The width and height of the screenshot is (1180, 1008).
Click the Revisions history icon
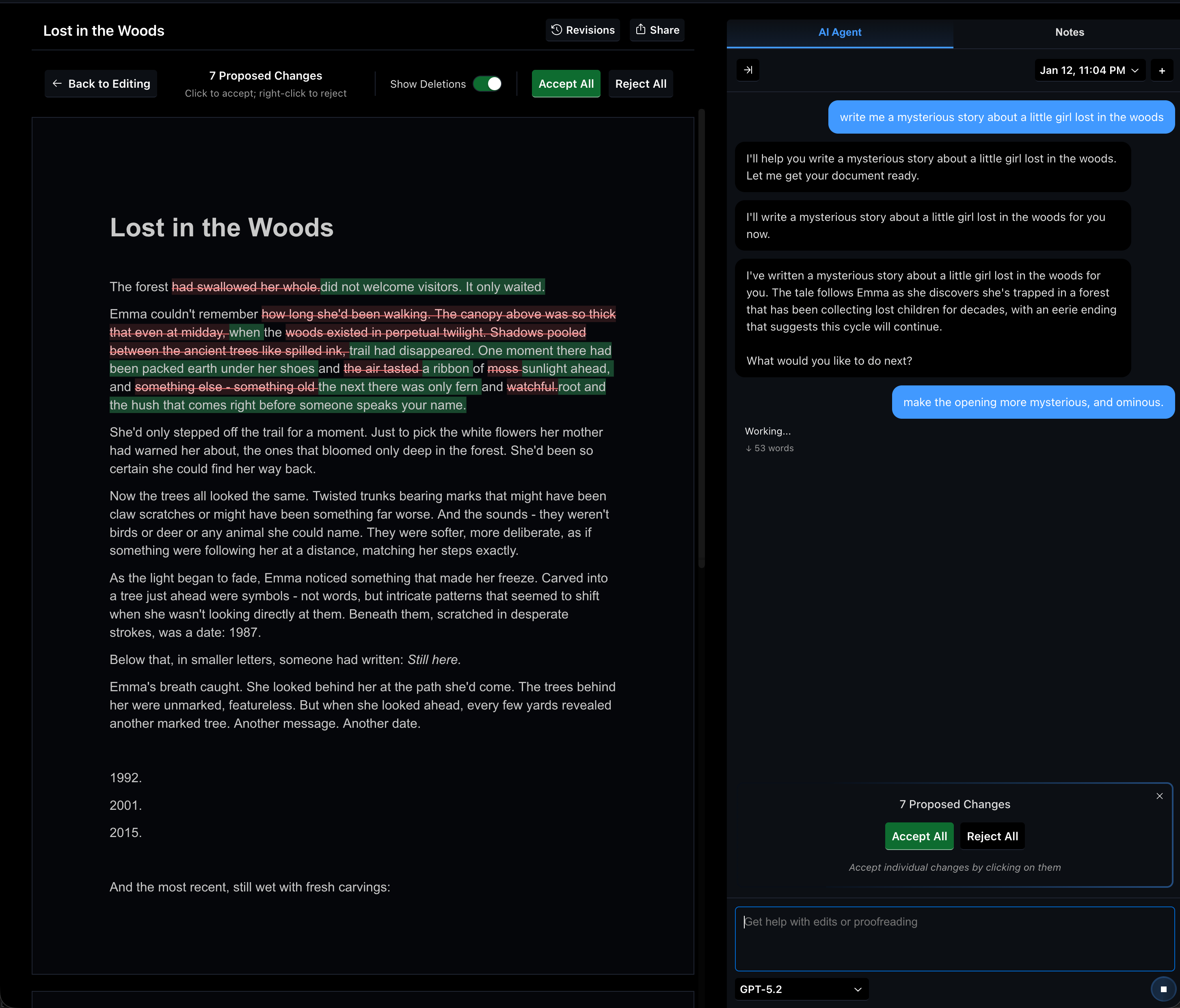[x=556, y=30]
